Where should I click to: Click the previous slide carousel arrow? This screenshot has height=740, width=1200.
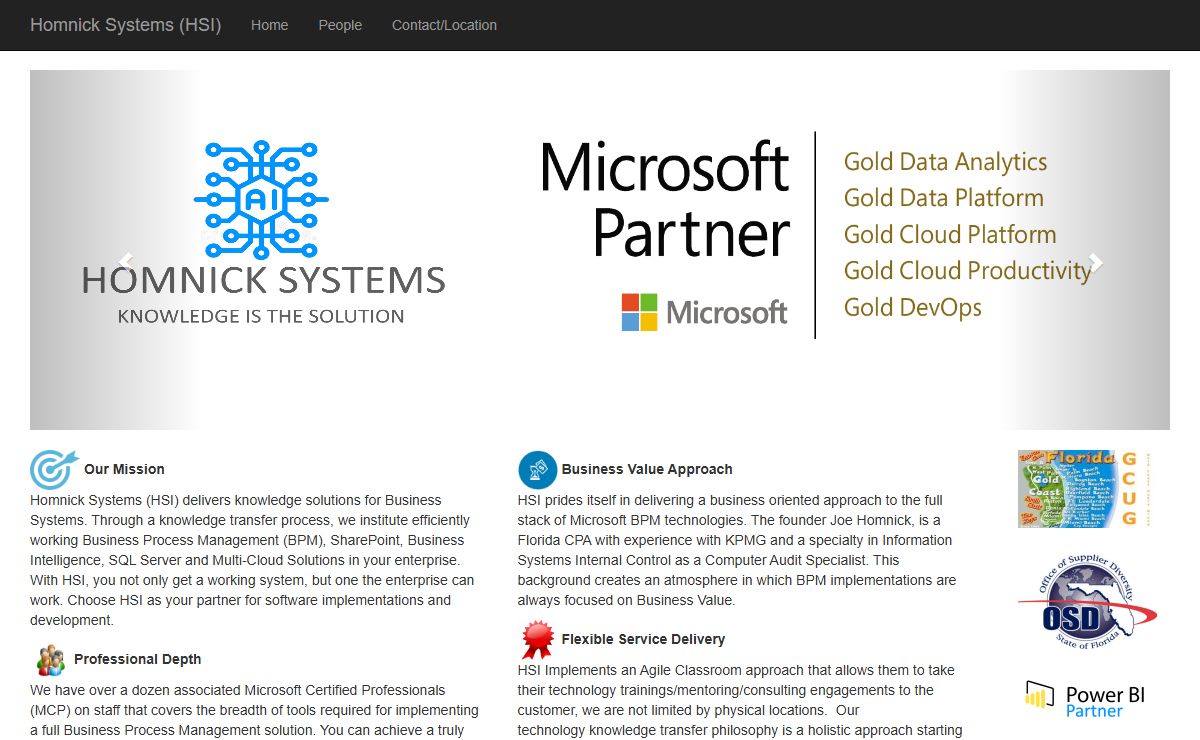126,262
